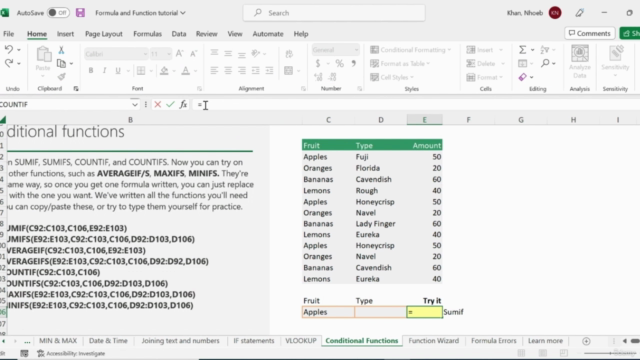This screenshot has width=640, height=360.
Task: Click Accessibility: Investigate in status bar
Action: pos(71,353)
